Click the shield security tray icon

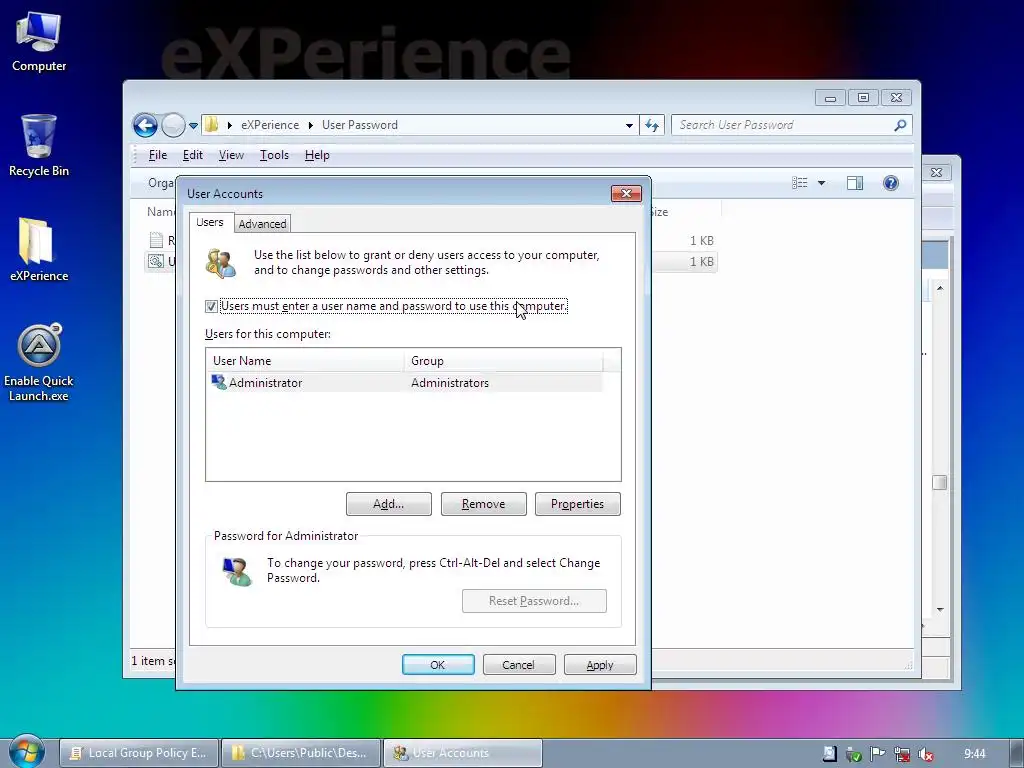(854, 754)
